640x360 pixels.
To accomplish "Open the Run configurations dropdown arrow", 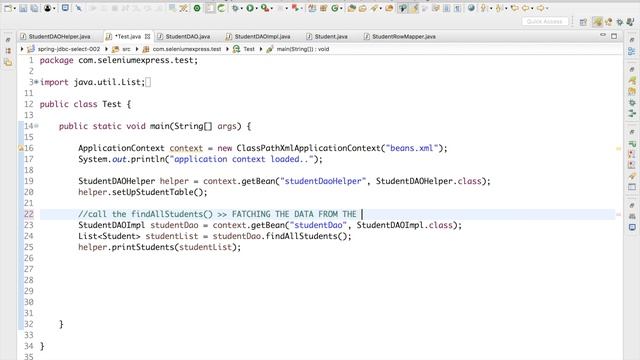I will [x=256, y=9].
